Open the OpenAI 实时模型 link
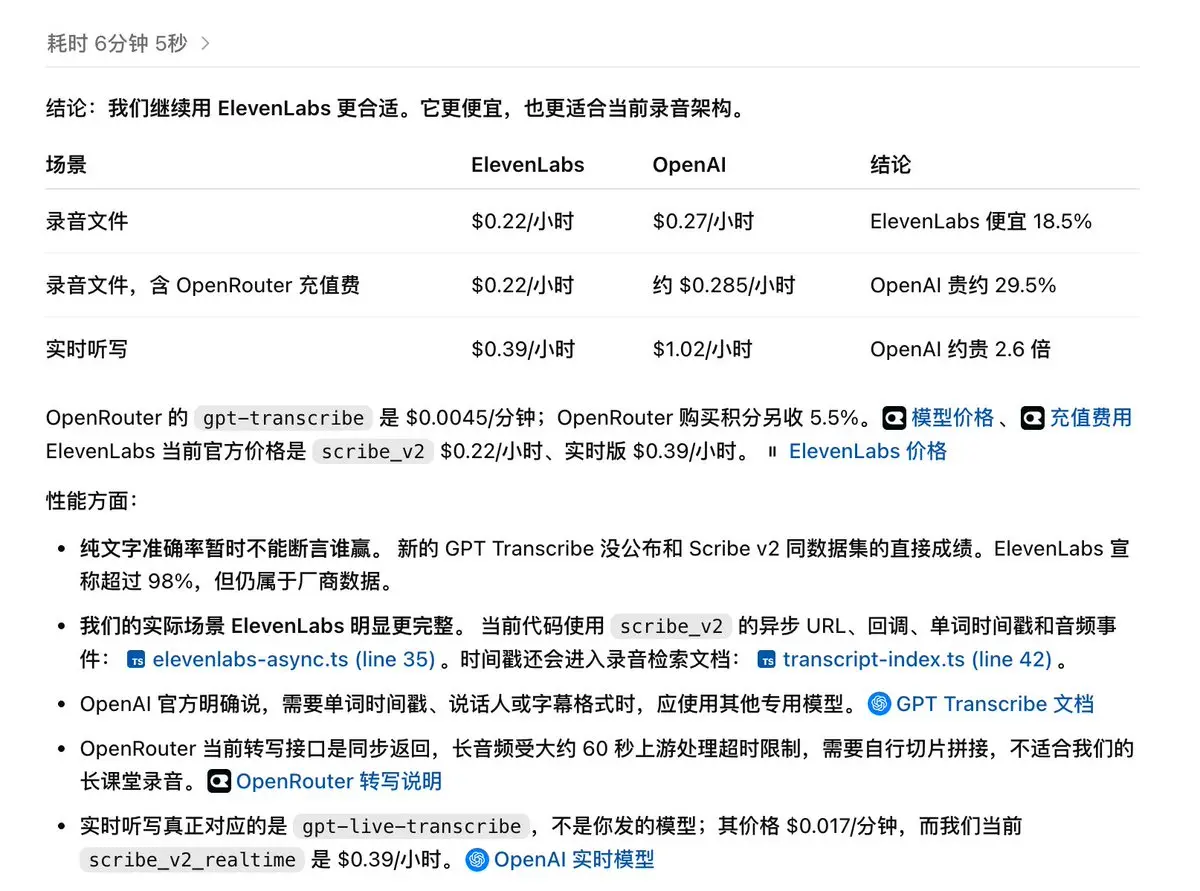 click(x=574, y=859)
